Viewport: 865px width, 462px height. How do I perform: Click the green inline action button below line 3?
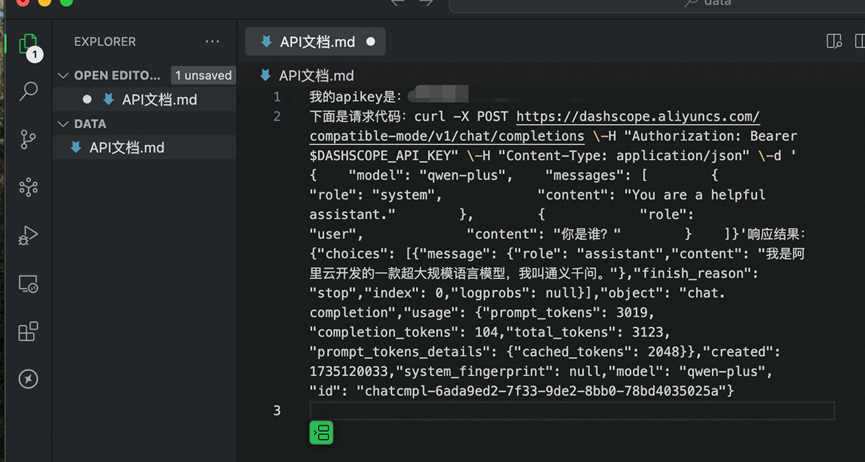[x=321, y=432]
